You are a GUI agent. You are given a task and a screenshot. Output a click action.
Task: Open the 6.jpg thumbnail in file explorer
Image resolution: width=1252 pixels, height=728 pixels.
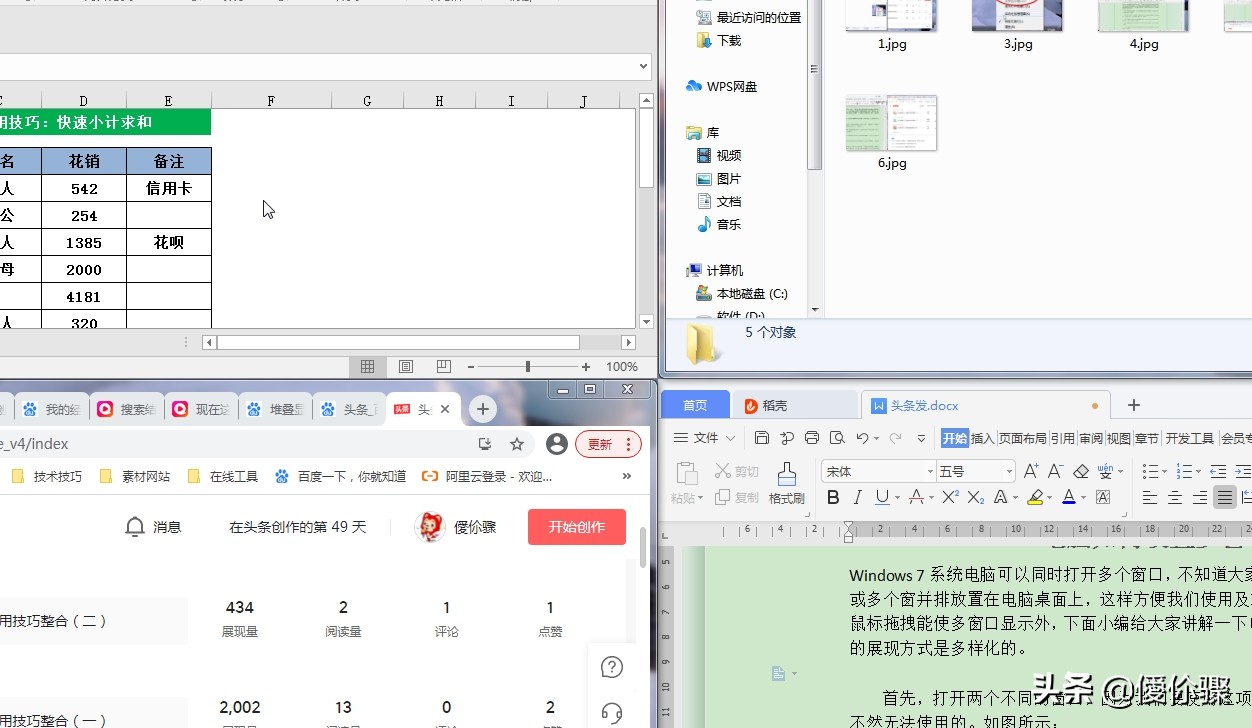(891, 122)
